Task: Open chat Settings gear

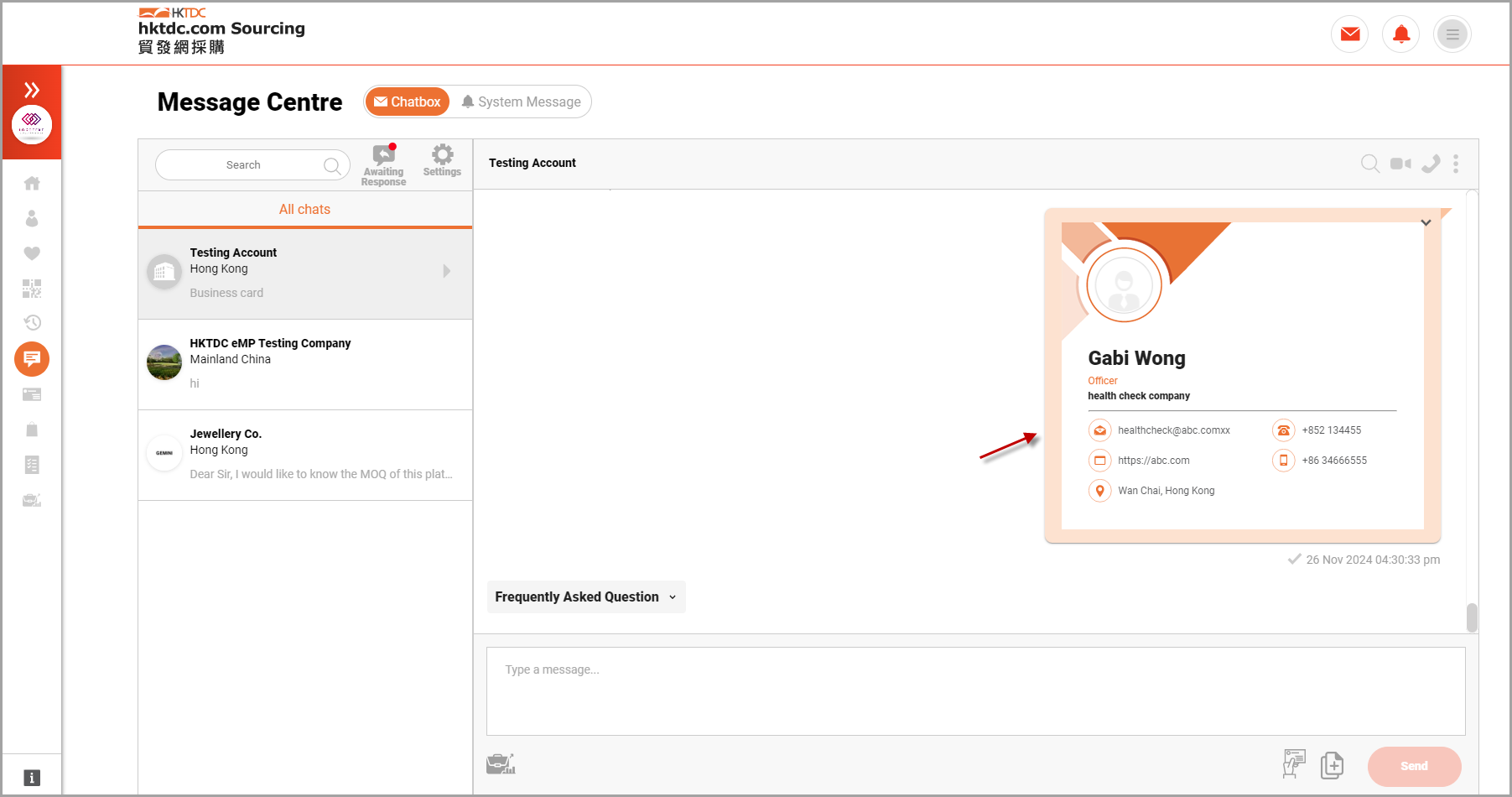Action: (x=442, y=160)
